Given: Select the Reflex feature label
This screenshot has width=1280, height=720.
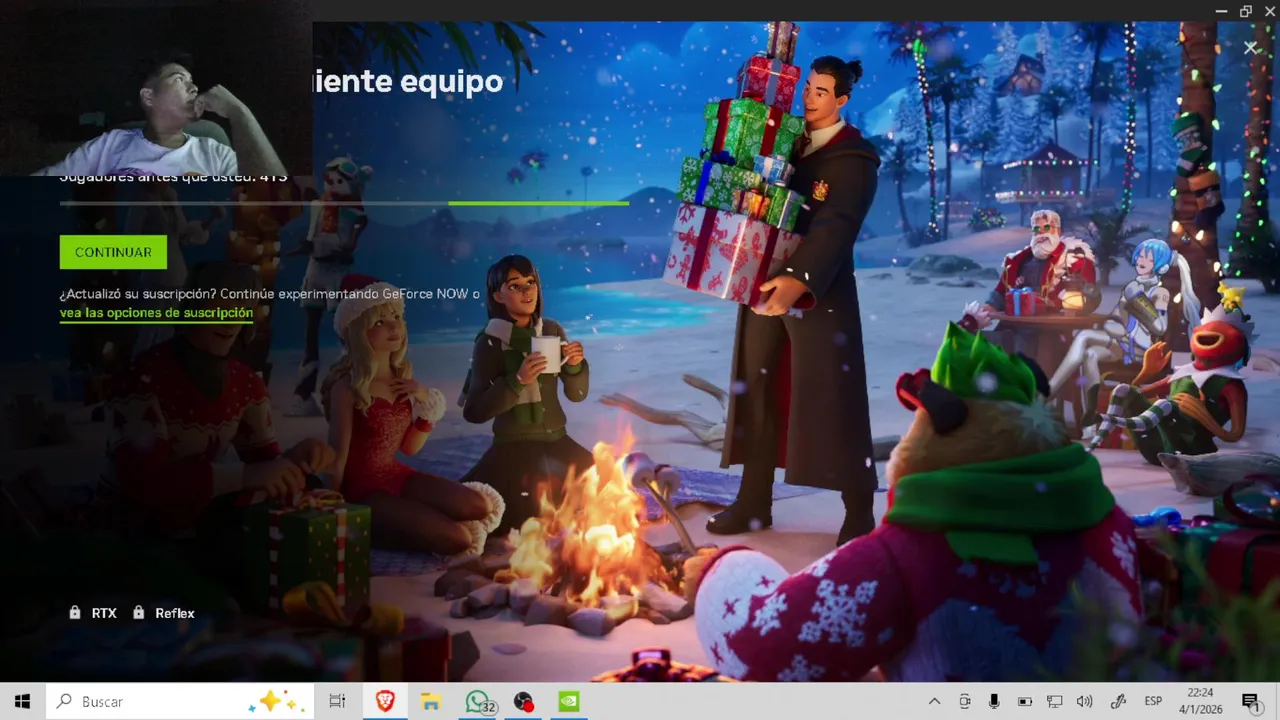Looking at the screenshot, I should [x=175, y=613].
